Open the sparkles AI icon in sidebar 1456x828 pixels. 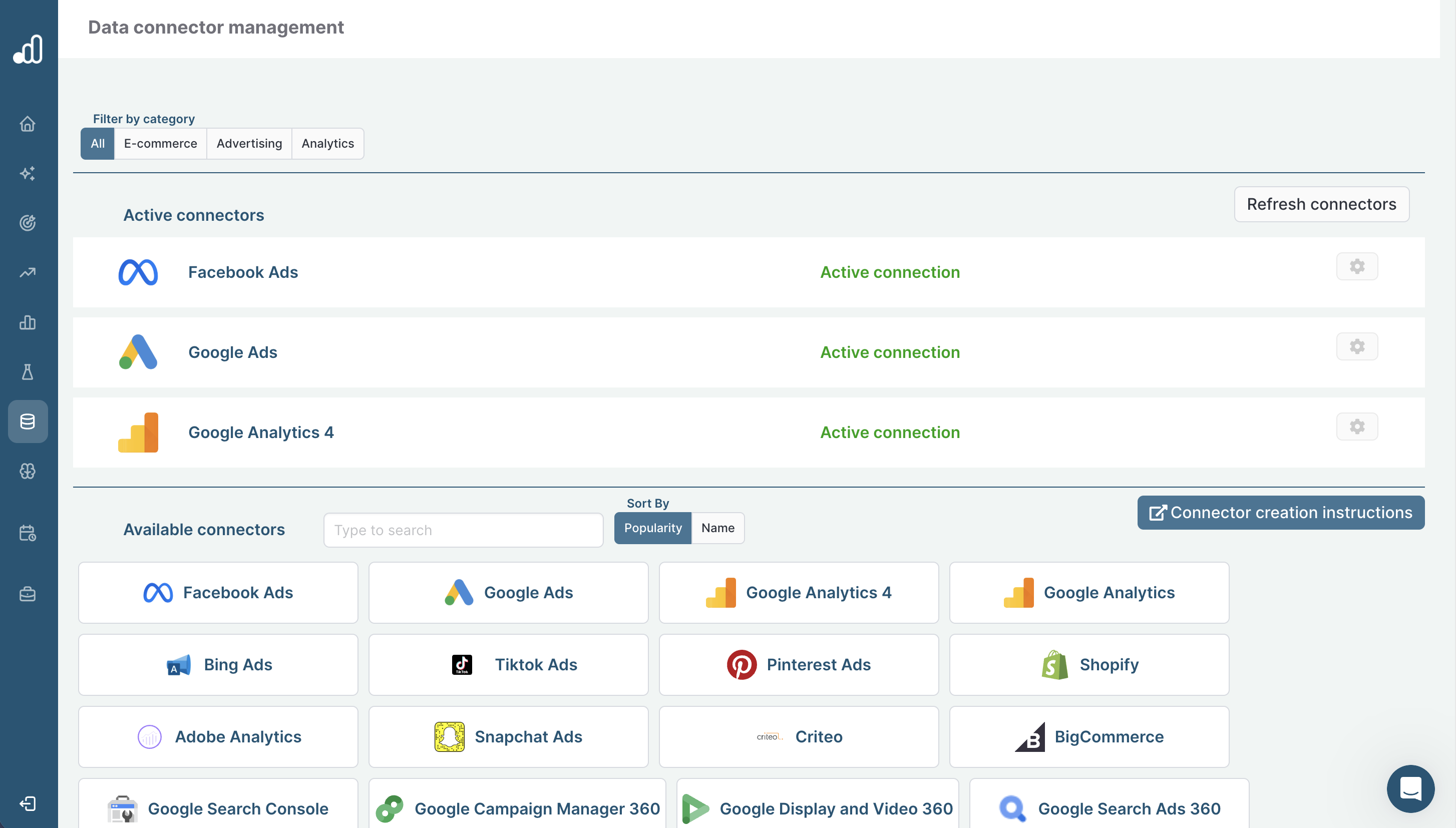tap(28, 173)
